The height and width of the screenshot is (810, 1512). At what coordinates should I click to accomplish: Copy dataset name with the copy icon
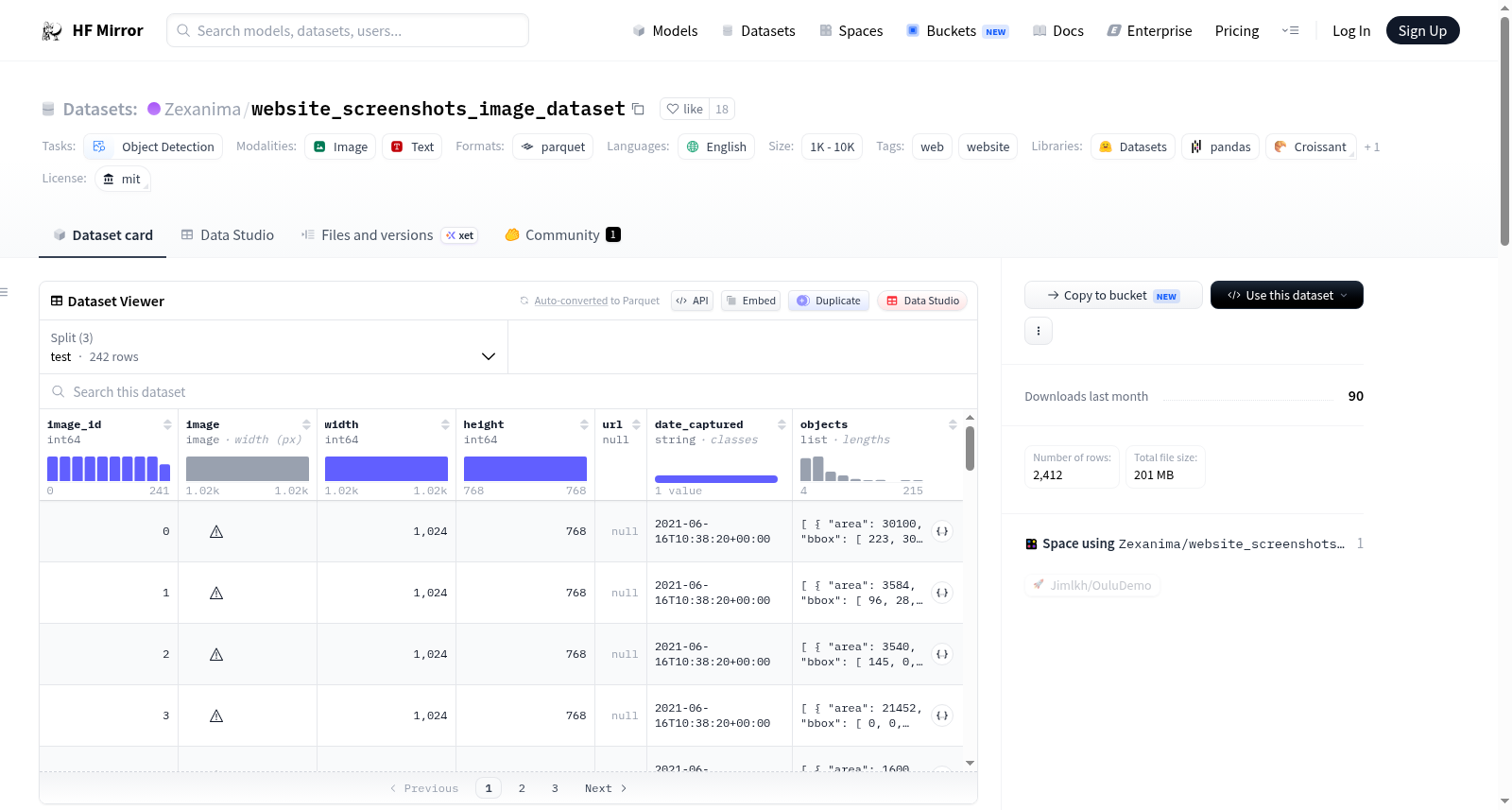point(638,109)
